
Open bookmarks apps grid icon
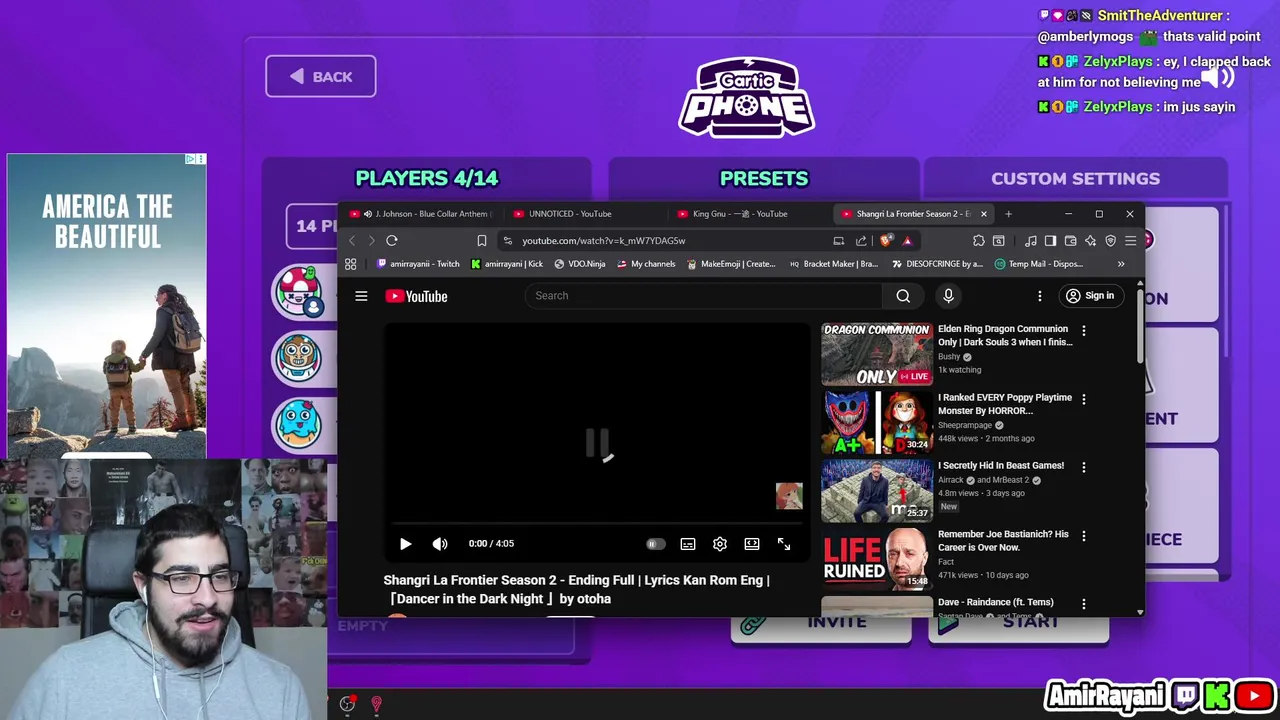pos(350,264)
